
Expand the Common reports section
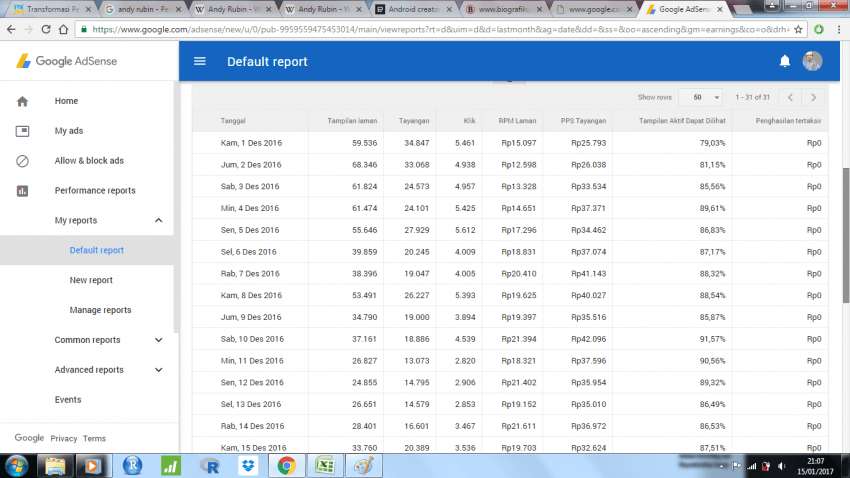click(158, 340)
